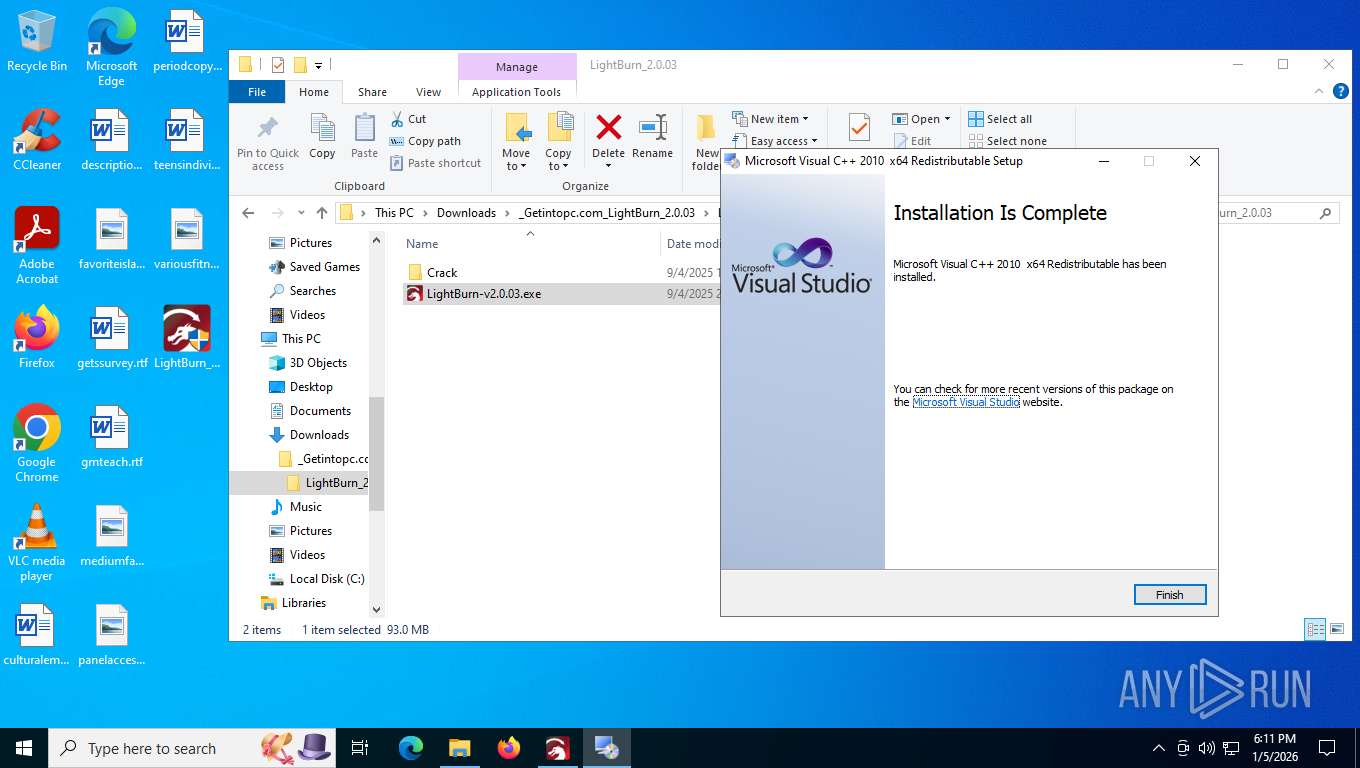Viewport: 1360px width, 768px height.
Task: Open the Application Tools tab
Action: [517, 92]
